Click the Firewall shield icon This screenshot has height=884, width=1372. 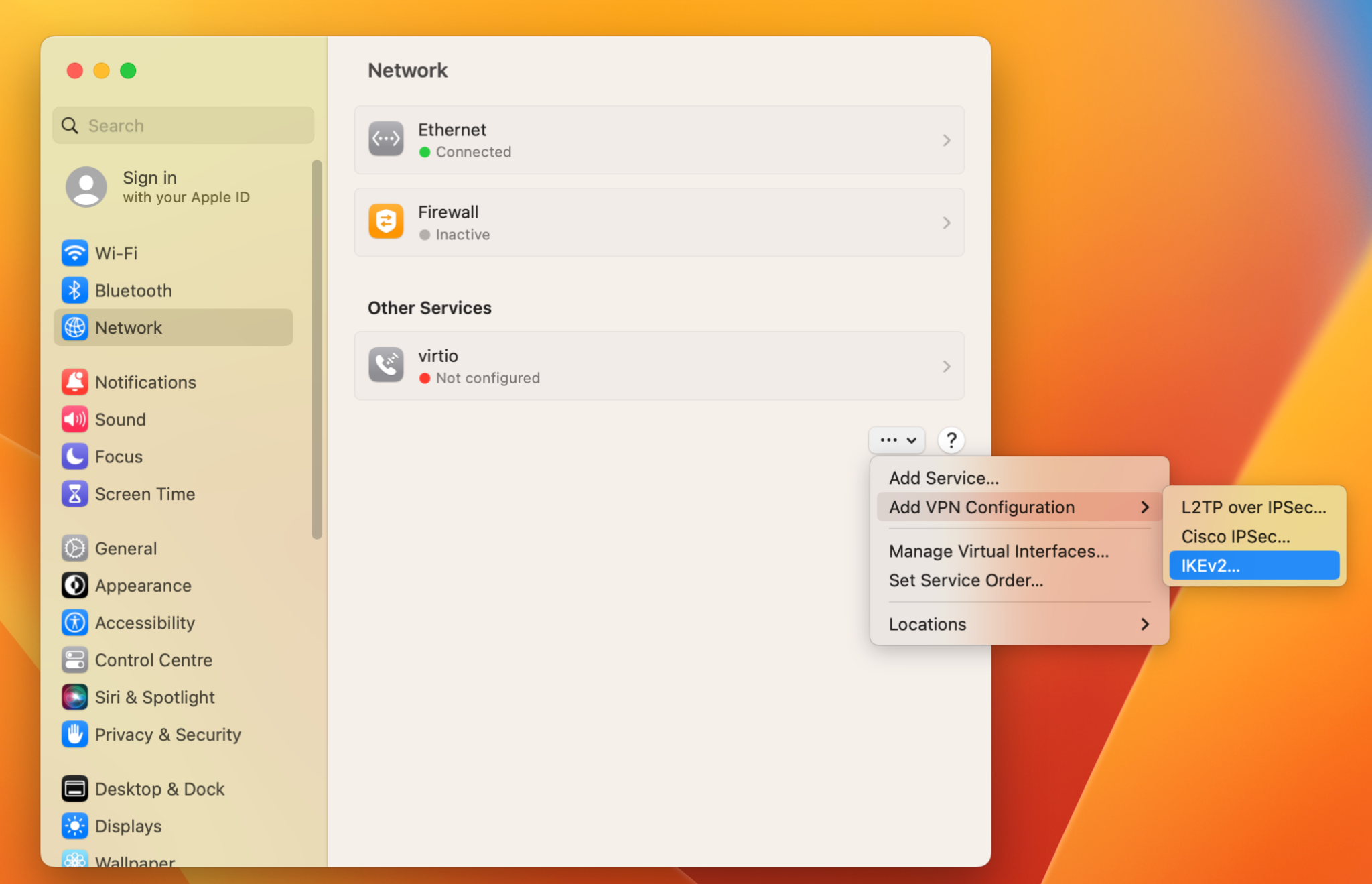click(x=386, y=221)
